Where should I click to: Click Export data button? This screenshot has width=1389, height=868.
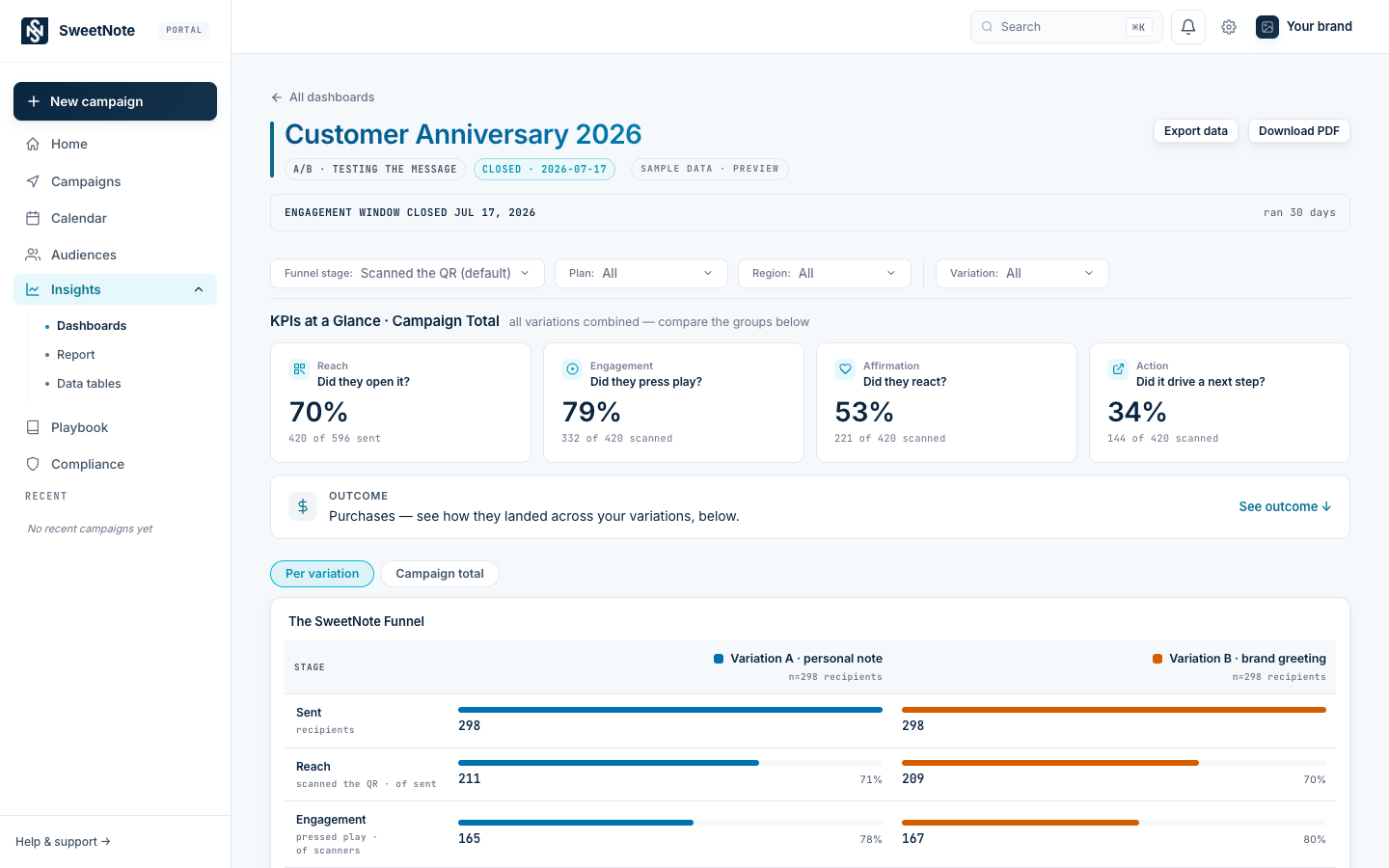point(1196,131)
